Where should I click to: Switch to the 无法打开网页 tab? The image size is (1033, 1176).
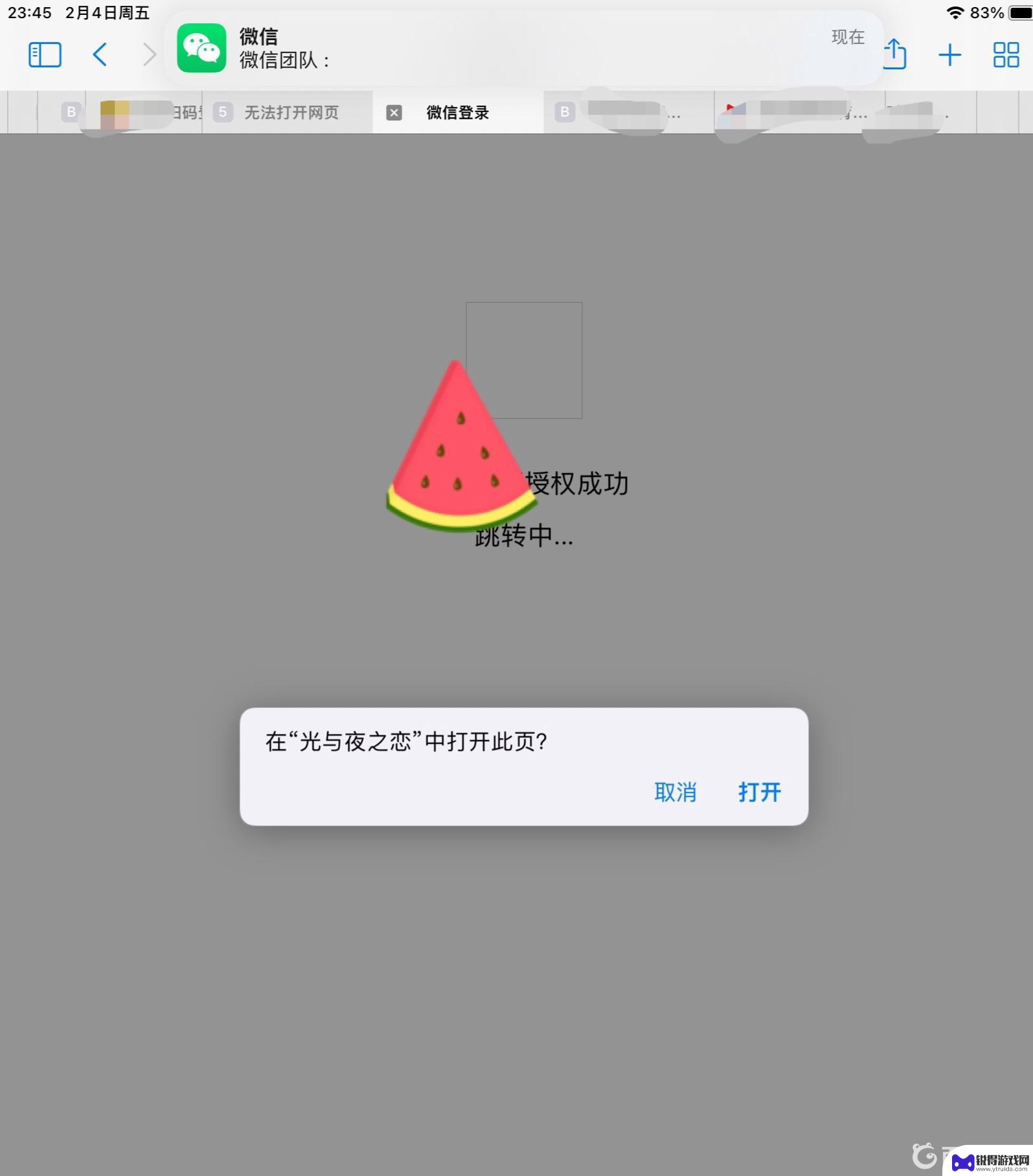(x=288, y=113)
